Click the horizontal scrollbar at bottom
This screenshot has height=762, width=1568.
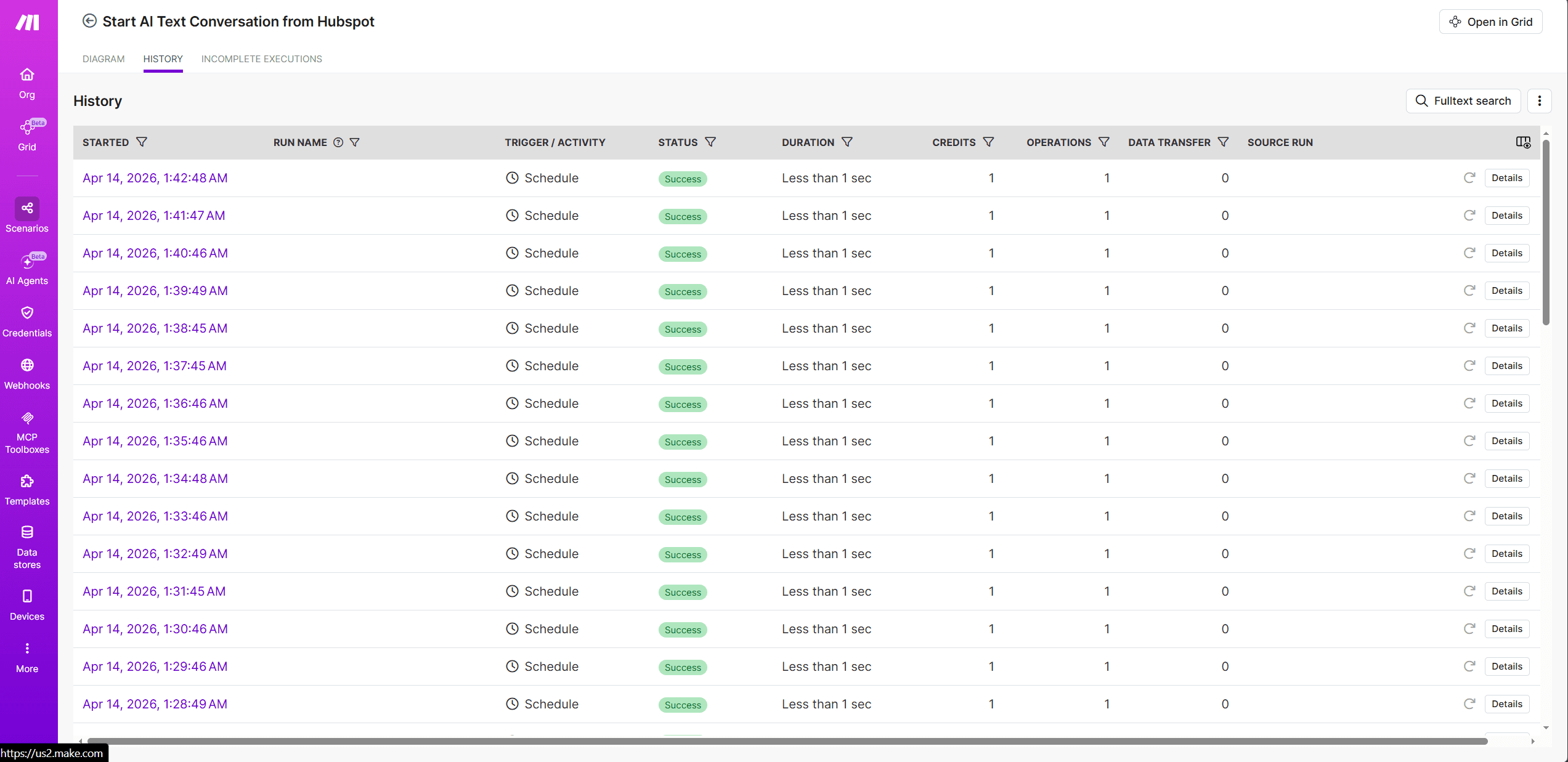(787, 741)
